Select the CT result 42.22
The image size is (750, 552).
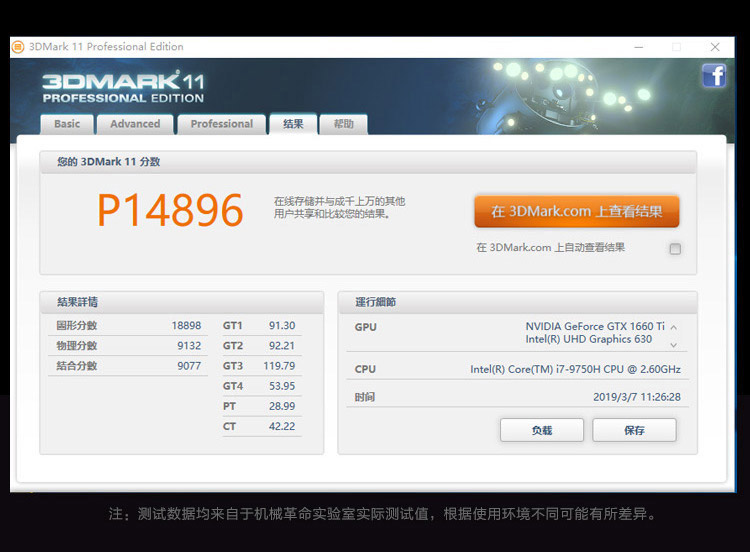pos(282,426)
